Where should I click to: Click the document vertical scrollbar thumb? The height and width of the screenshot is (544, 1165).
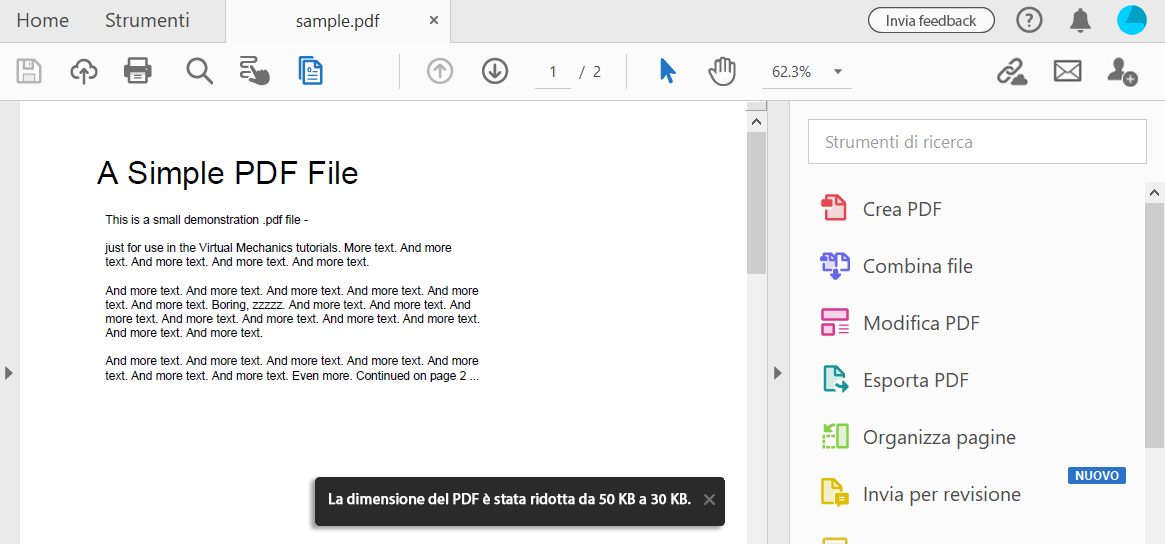tap(756, 203)
